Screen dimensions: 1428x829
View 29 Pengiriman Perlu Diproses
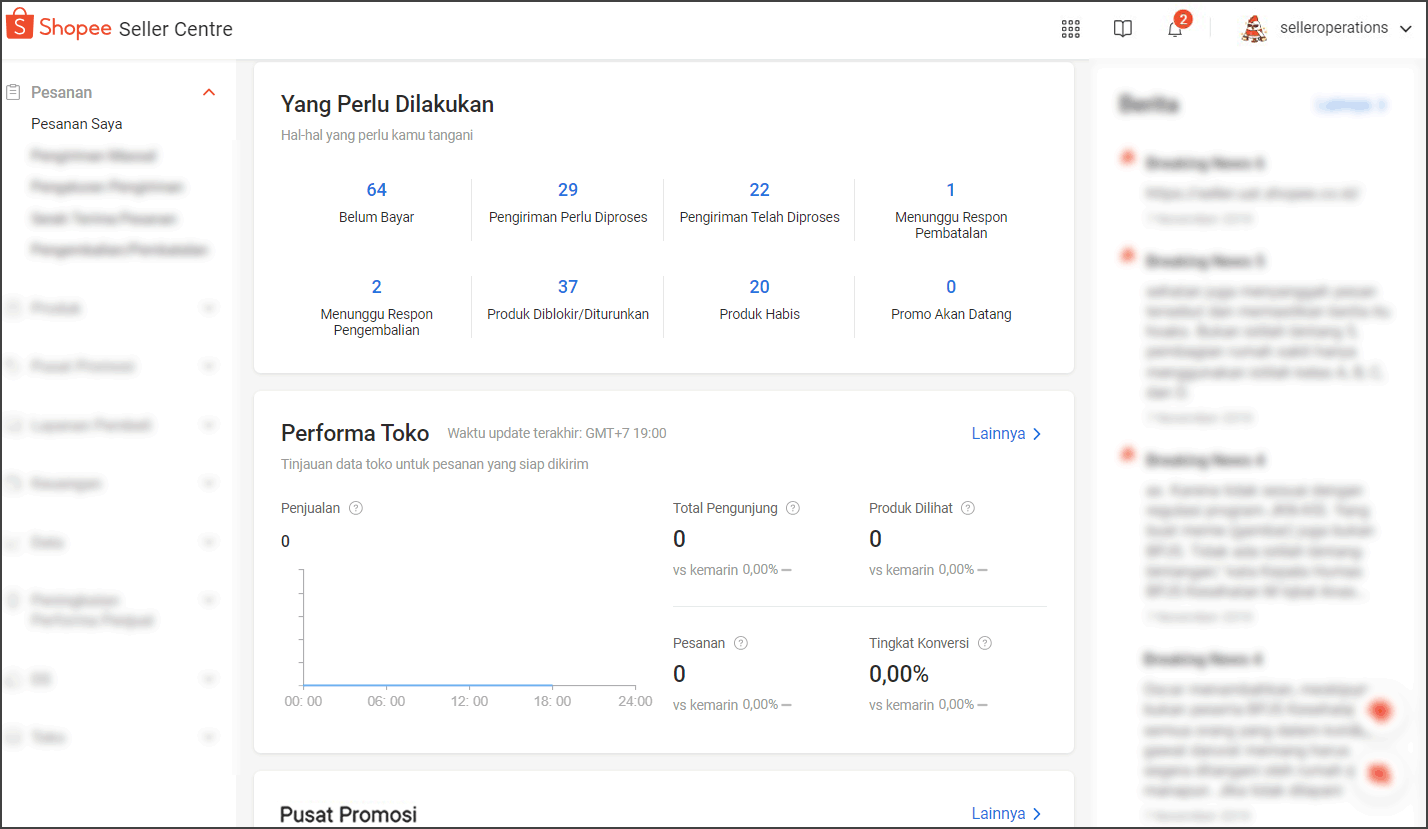tap(568, 190)
